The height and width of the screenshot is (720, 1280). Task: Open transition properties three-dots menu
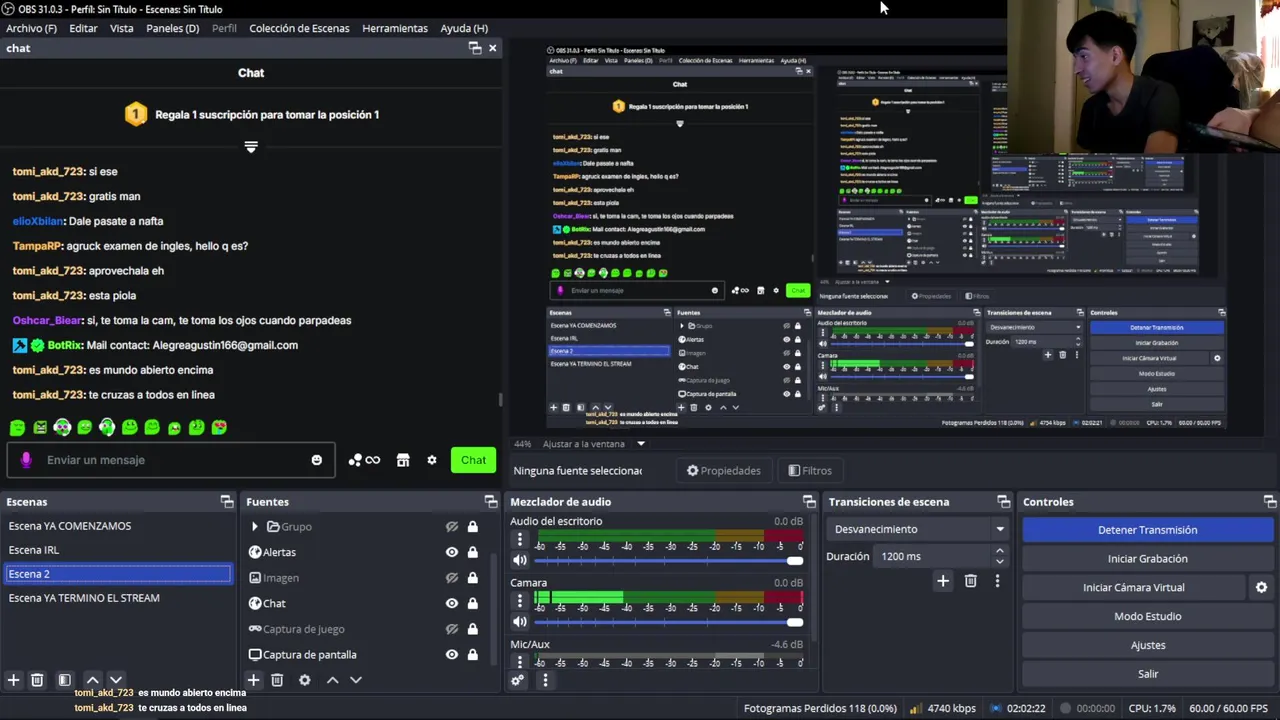click(x=997, y=581)
